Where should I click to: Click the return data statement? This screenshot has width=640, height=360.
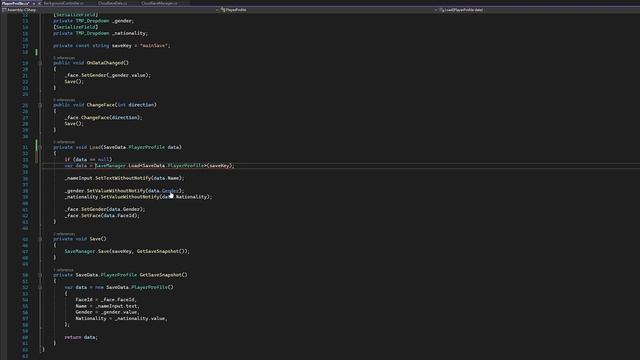(x=81, y=337)
